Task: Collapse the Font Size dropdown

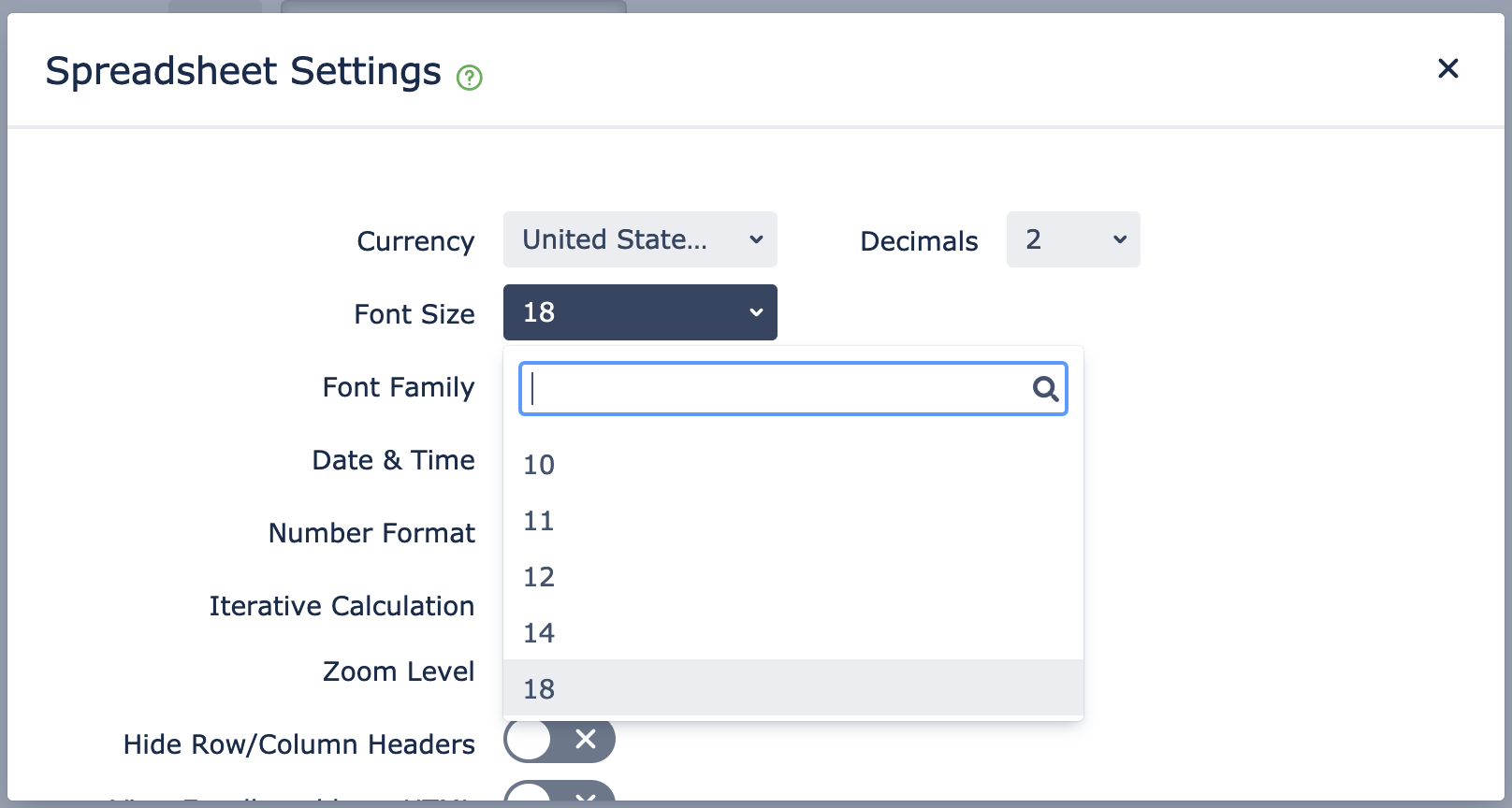Action: [x=640, y=312]
